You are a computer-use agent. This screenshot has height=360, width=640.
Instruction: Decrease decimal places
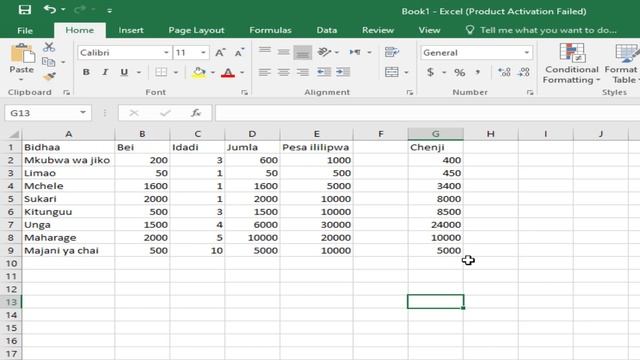click(x=524, y=72)
